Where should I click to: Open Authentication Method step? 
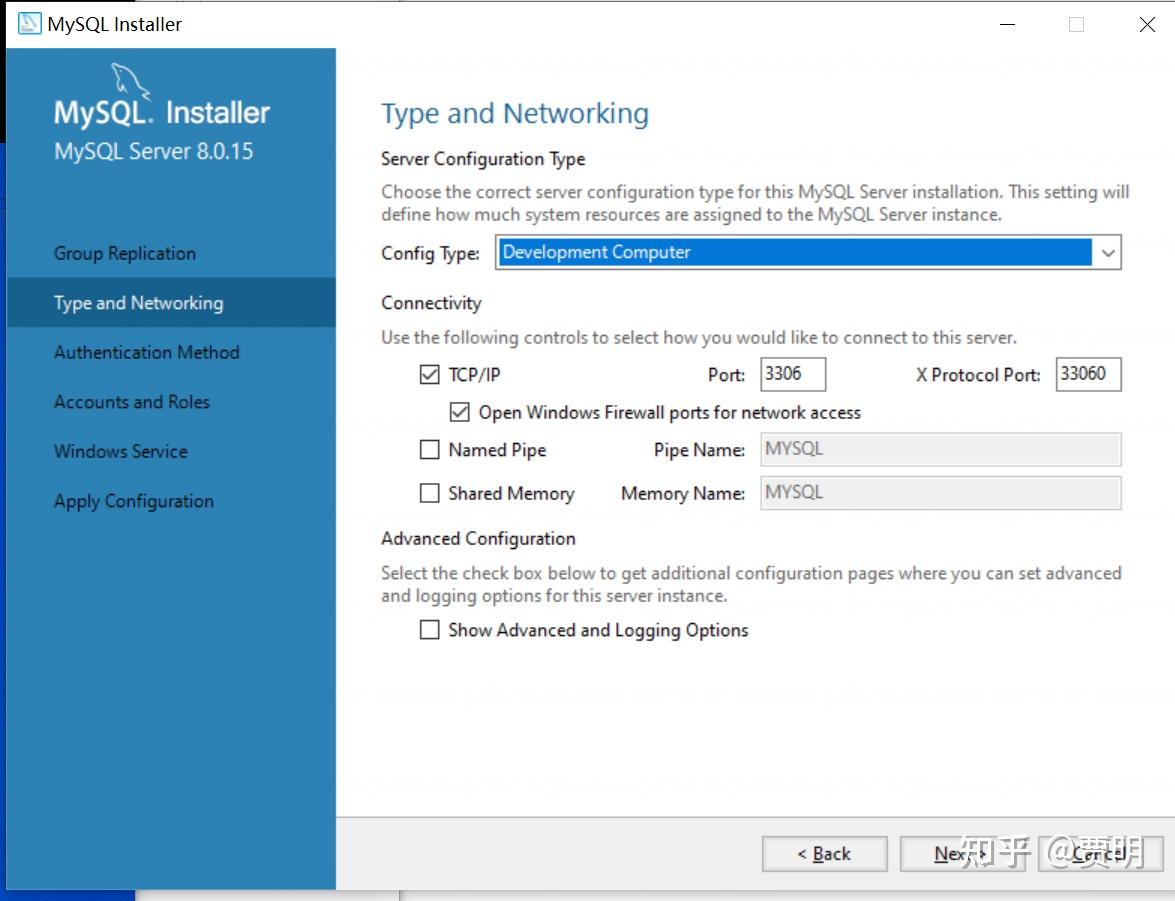pyautogui.click(x=147, y=352)
